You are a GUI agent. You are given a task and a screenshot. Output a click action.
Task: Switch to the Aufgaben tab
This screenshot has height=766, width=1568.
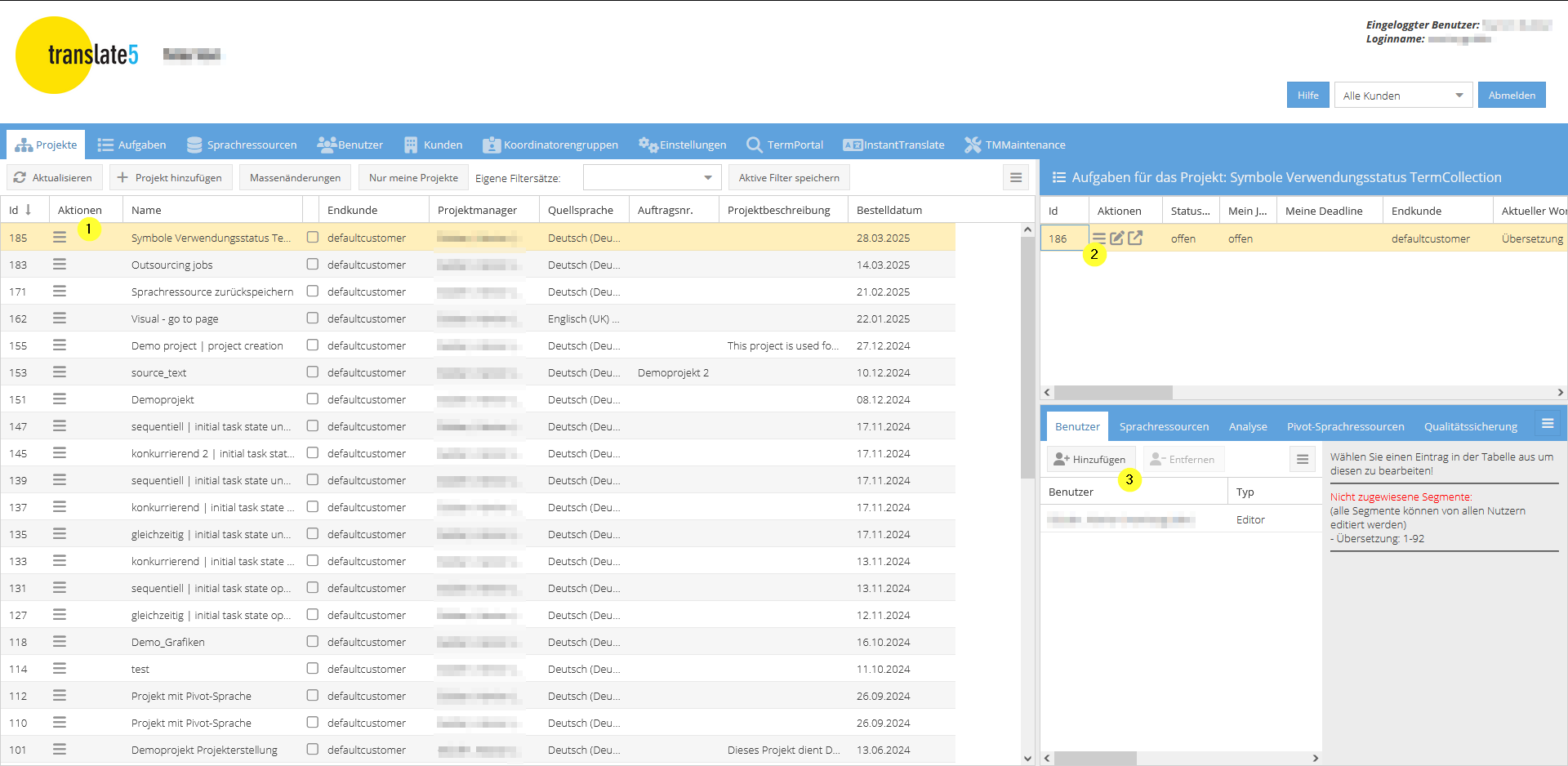click(131, 145)
